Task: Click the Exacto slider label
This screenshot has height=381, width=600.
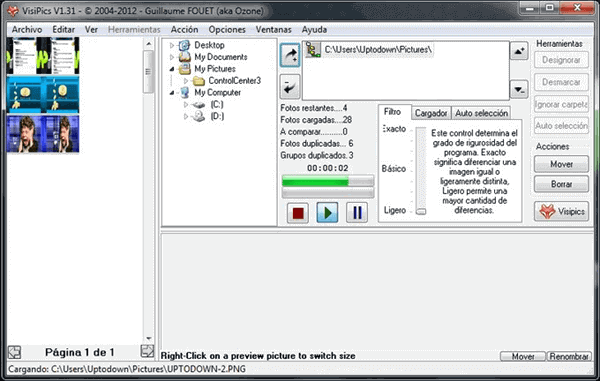Action: pos(394,129)
